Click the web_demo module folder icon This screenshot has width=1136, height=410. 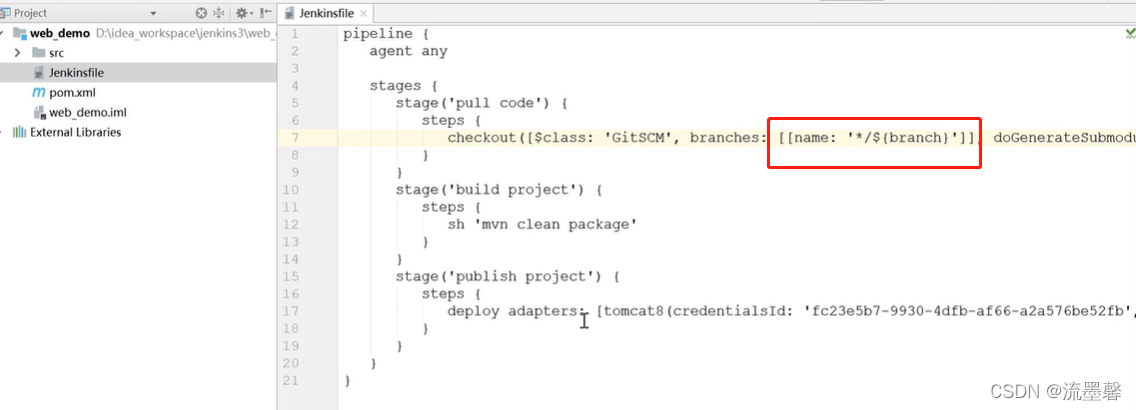[20, 33]
